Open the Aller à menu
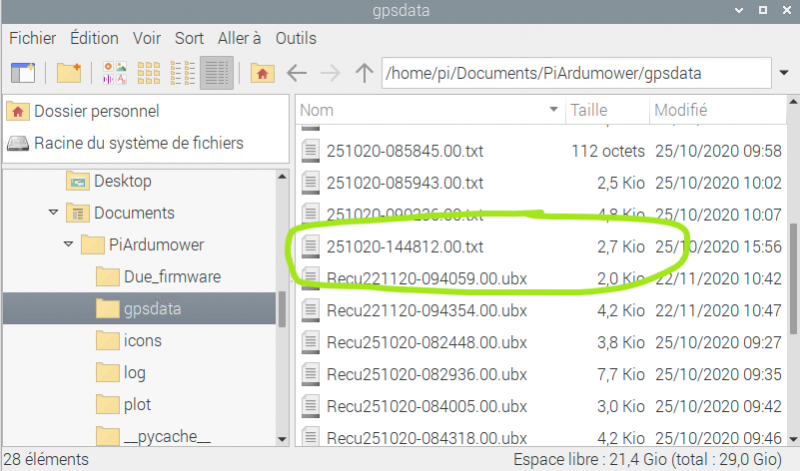The height and width of the screenshot is (471, 800). coord(239,38)
